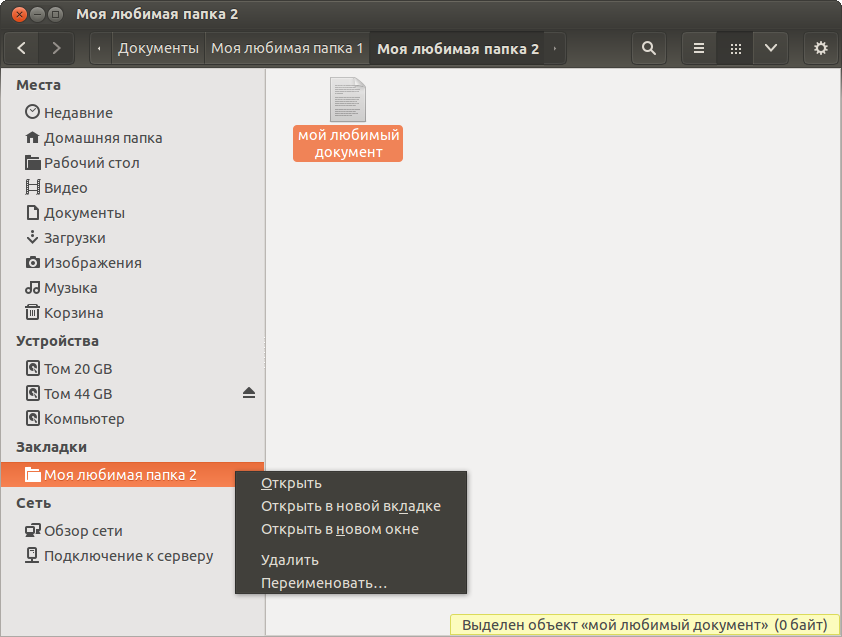
Task: Click the search magnifier icon in toolbar
Action: click(x=649, y=48)
